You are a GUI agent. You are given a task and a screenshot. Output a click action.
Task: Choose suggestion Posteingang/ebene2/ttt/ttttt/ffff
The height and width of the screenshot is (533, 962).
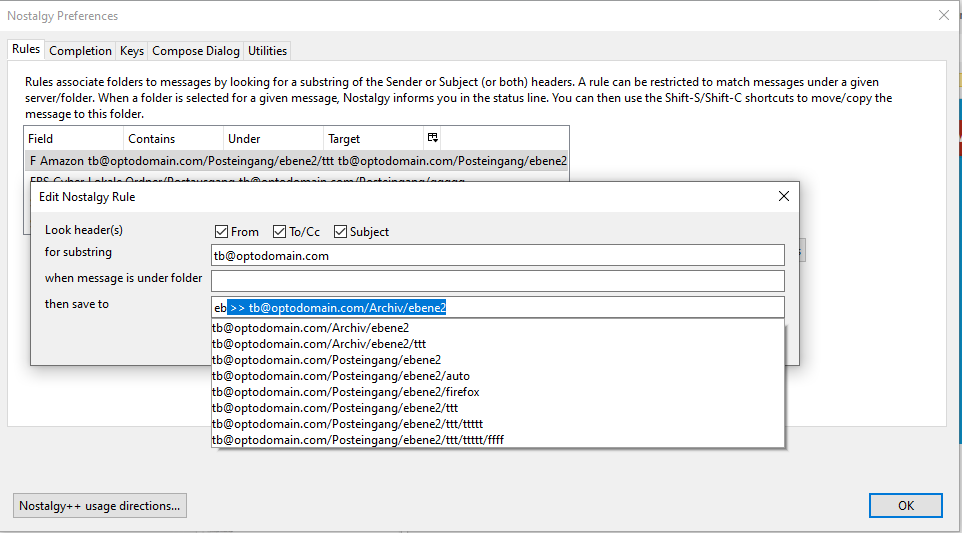tap(498, 440)
